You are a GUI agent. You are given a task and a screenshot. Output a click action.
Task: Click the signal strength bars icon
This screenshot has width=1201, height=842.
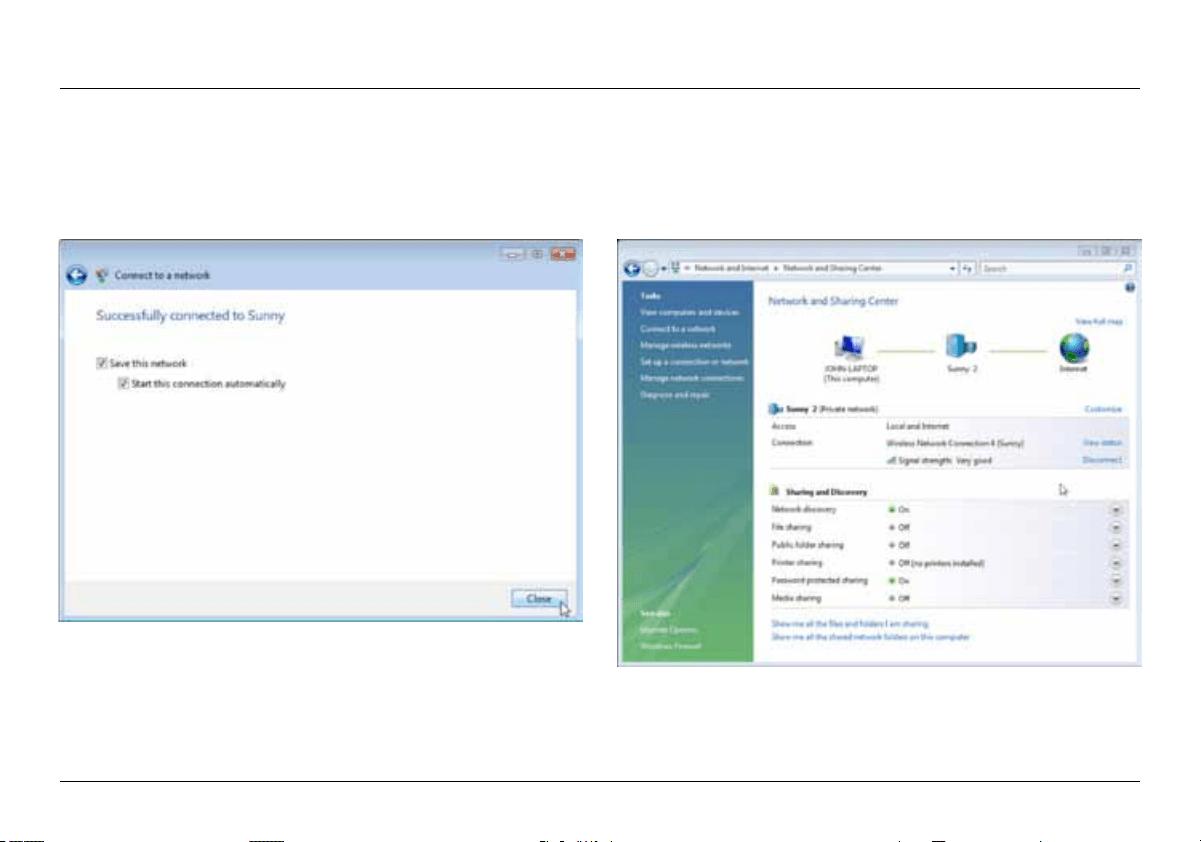point(891,459)
